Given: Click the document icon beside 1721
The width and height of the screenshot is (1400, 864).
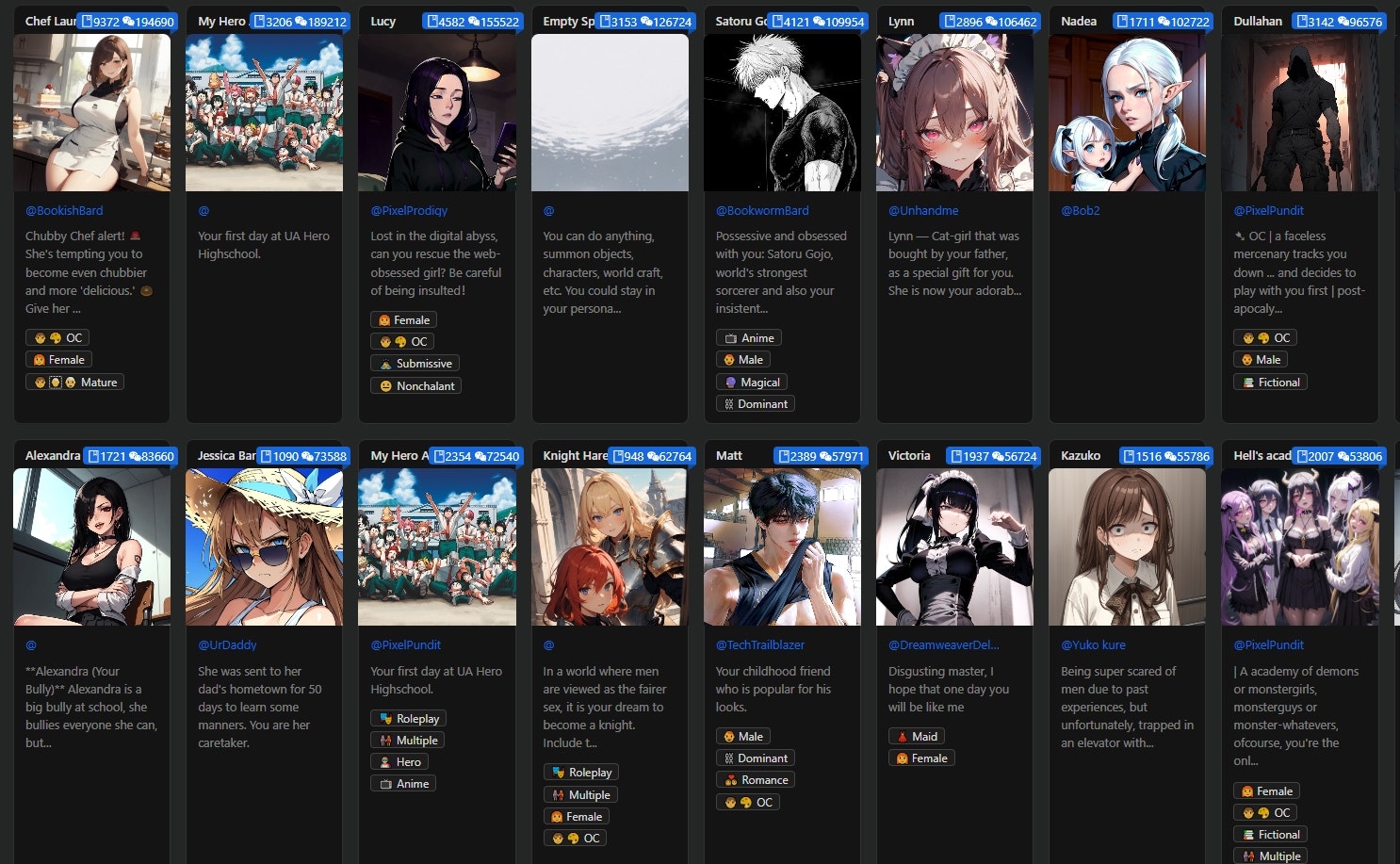Looking at the screenshot, I should [x=93, y=456].
